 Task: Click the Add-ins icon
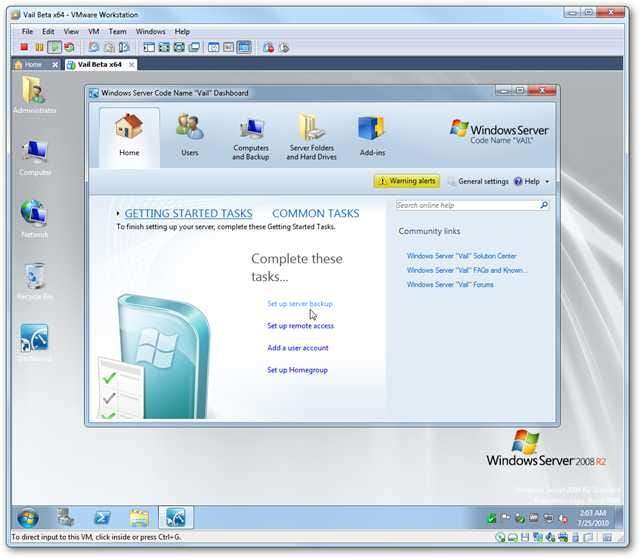371,135
